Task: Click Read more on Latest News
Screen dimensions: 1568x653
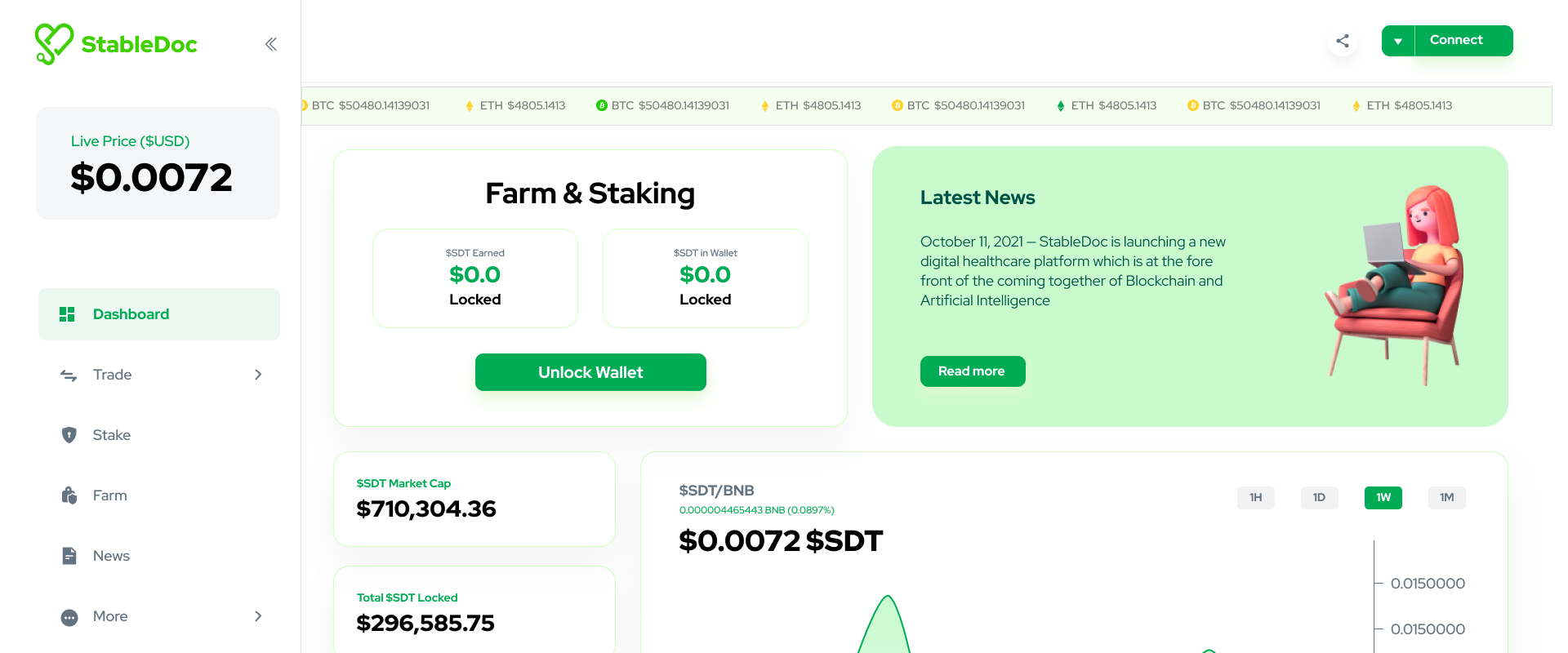Action: coord(973,371)
